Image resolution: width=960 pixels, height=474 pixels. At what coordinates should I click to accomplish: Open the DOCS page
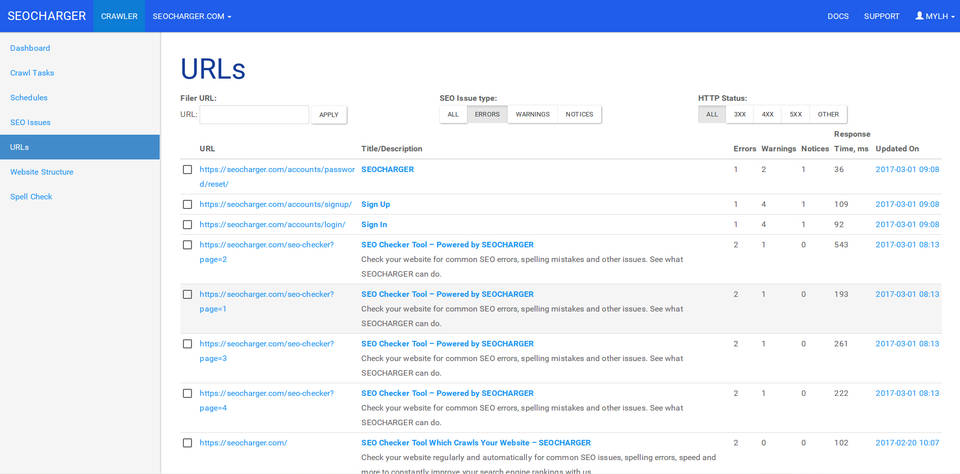838,16
